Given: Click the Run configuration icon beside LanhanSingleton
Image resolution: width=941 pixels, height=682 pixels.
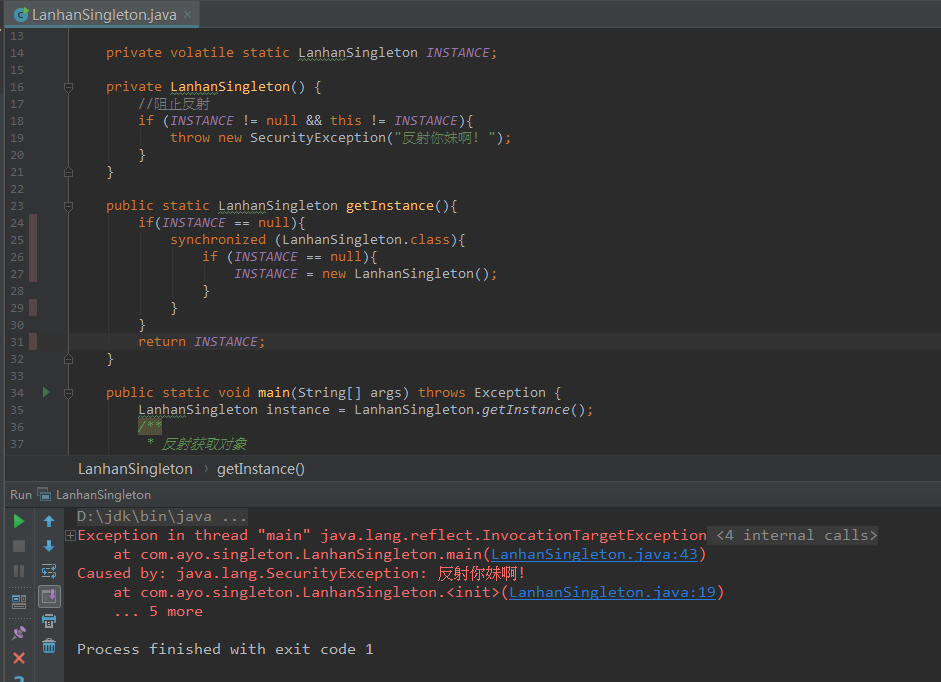Looking at the screenshot, I should point(44,495).
